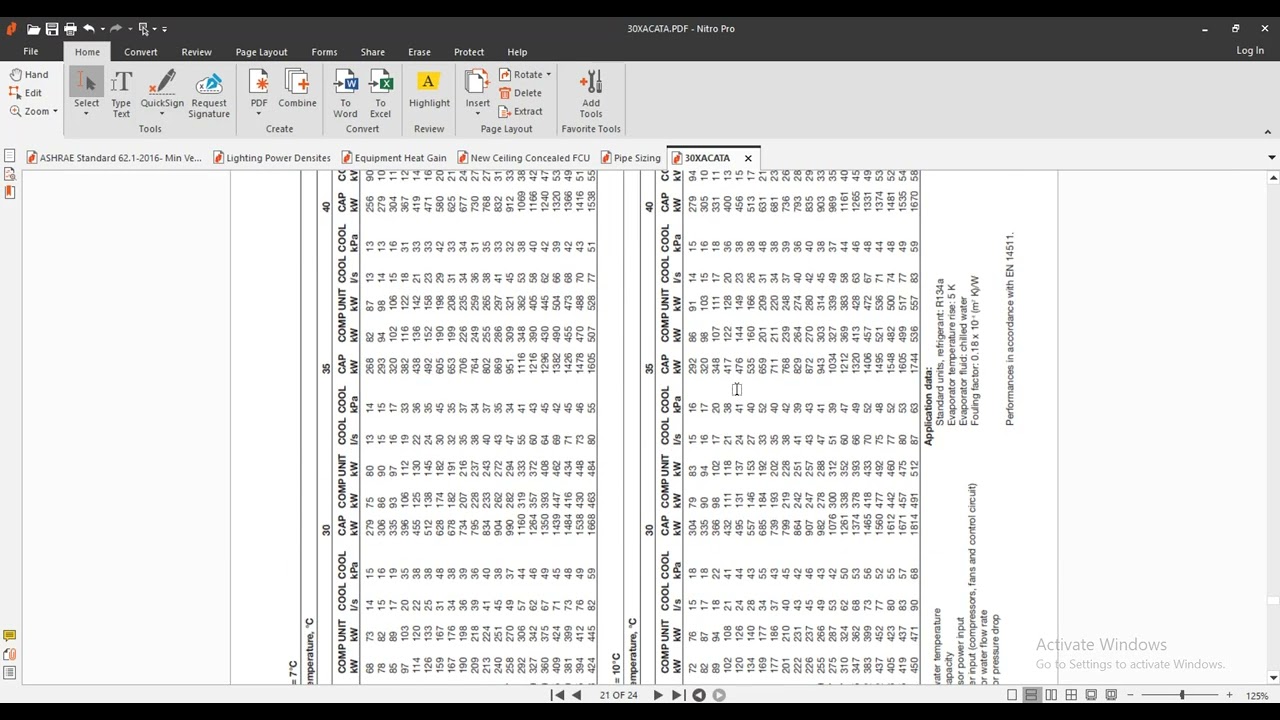Go to the previous page
Viewport: 1280px width, 720px height.
pos(577,695)
